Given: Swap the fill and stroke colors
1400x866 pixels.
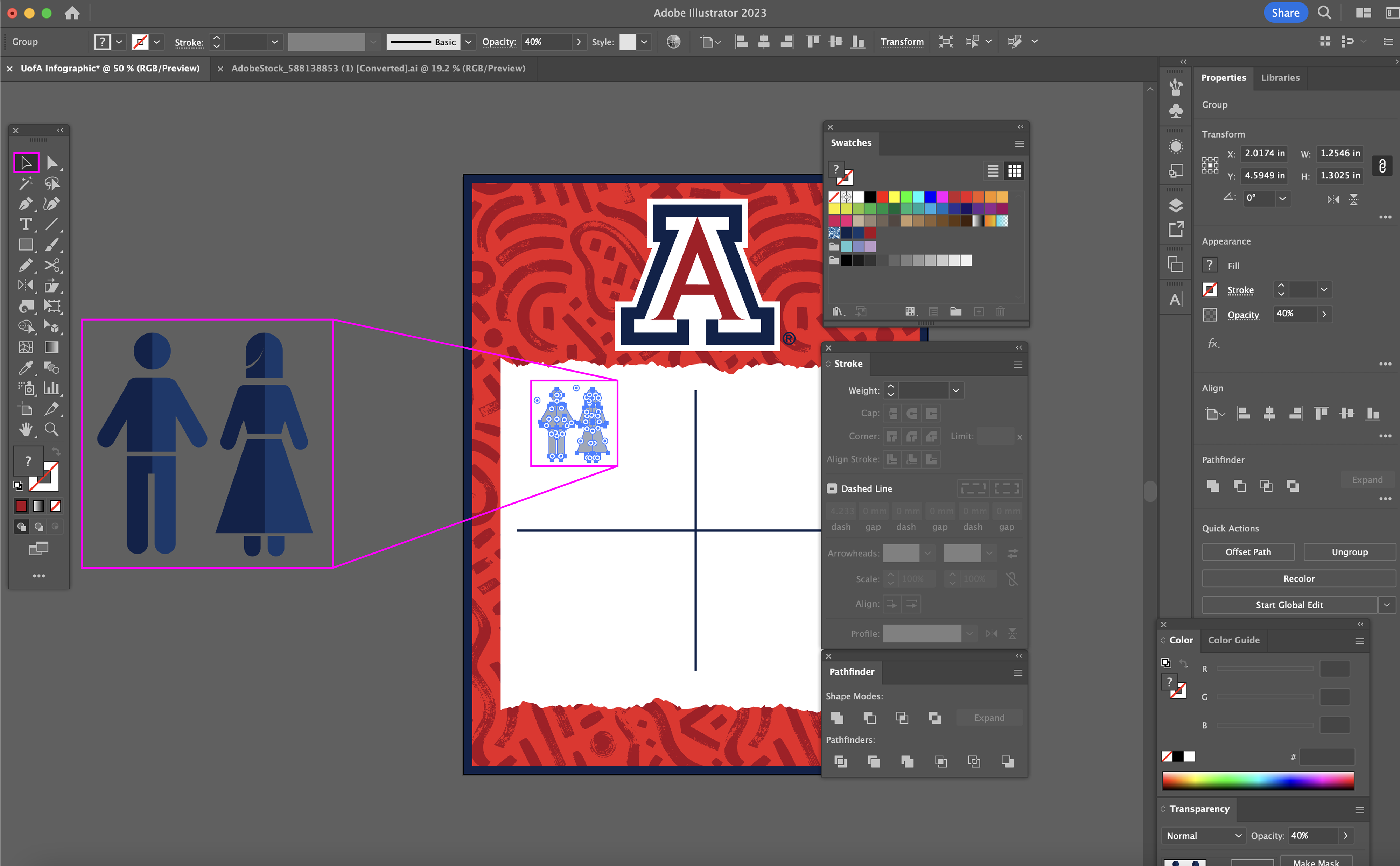Looking at the screenshot, I should point(56,451).
